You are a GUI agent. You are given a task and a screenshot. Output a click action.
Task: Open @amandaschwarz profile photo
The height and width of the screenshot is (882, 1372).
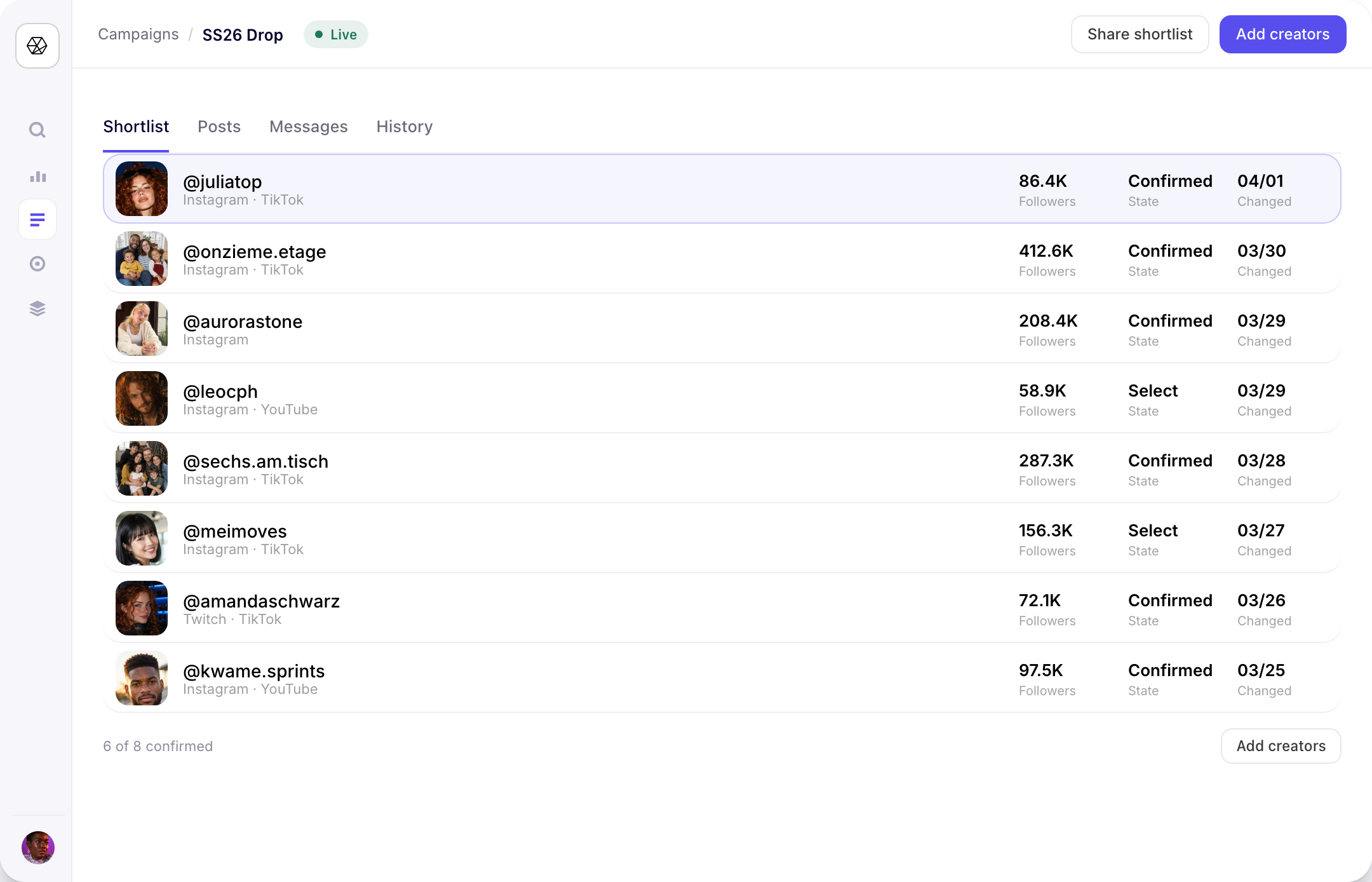[x=142, y=608]
